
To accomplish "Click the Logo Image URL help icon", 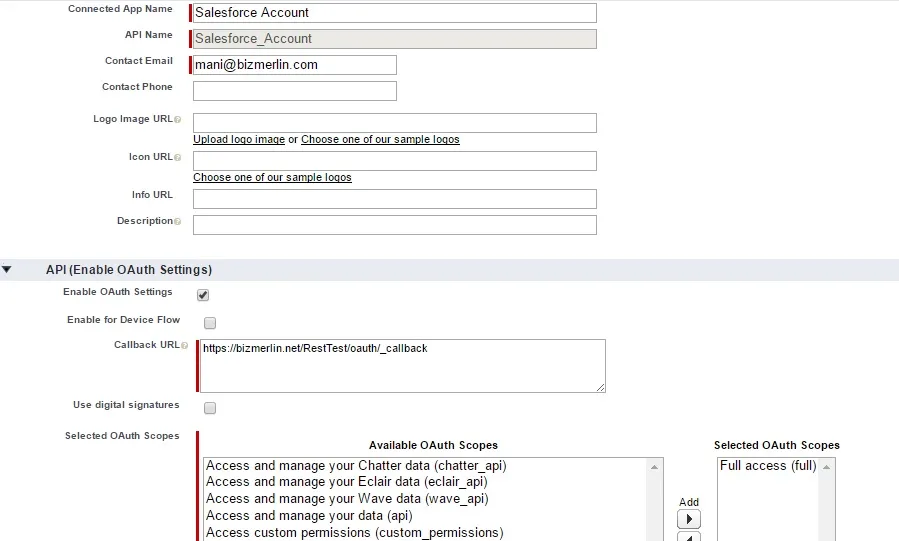I will [178, 119].
